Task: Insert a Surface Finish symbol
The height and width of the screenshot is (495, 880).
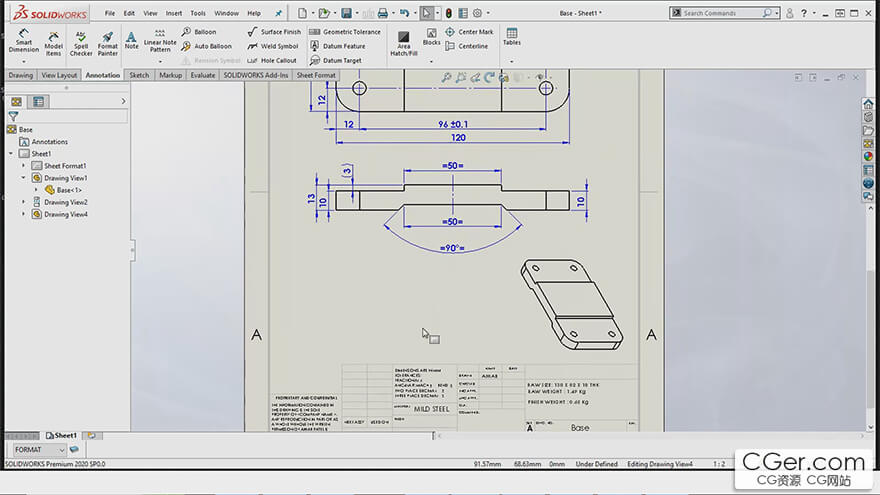Action: point(273,32)
